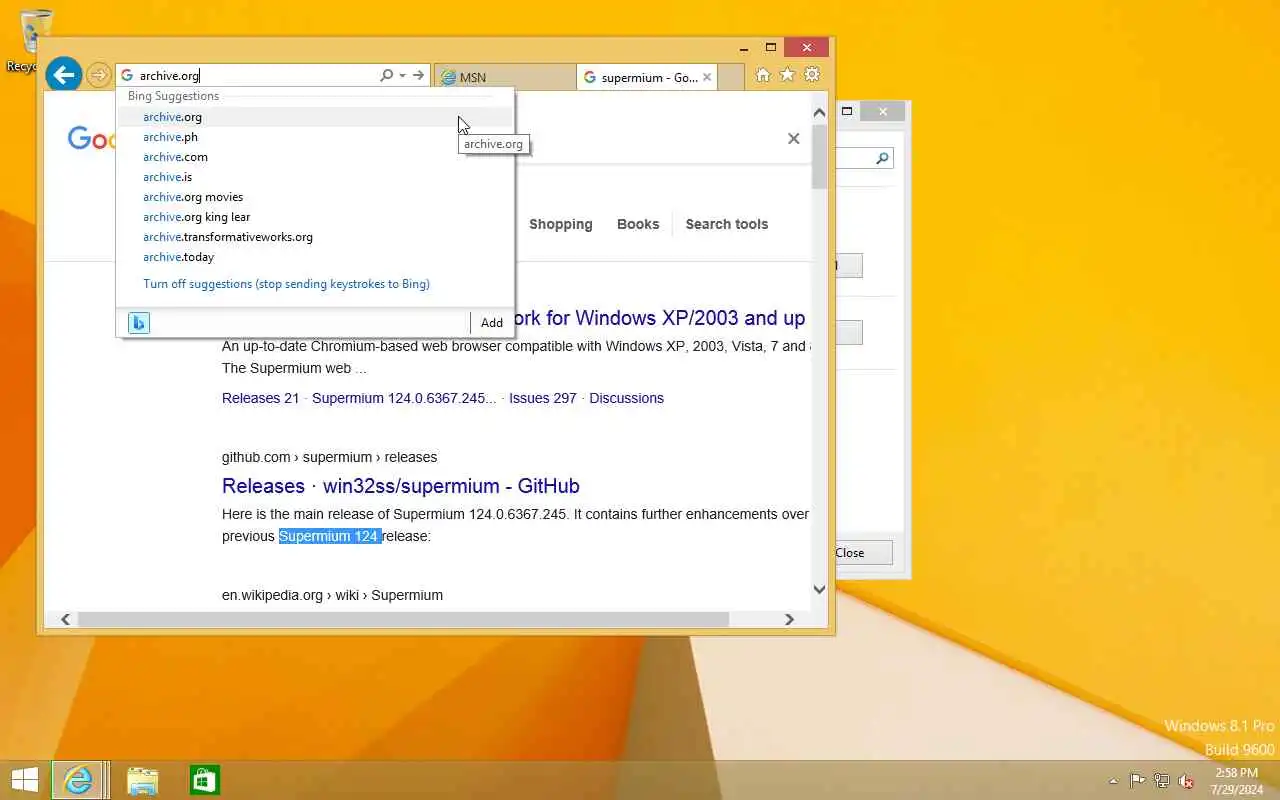
Task: Open the Issues 297 sitelink
Action: tap(543, 398)
